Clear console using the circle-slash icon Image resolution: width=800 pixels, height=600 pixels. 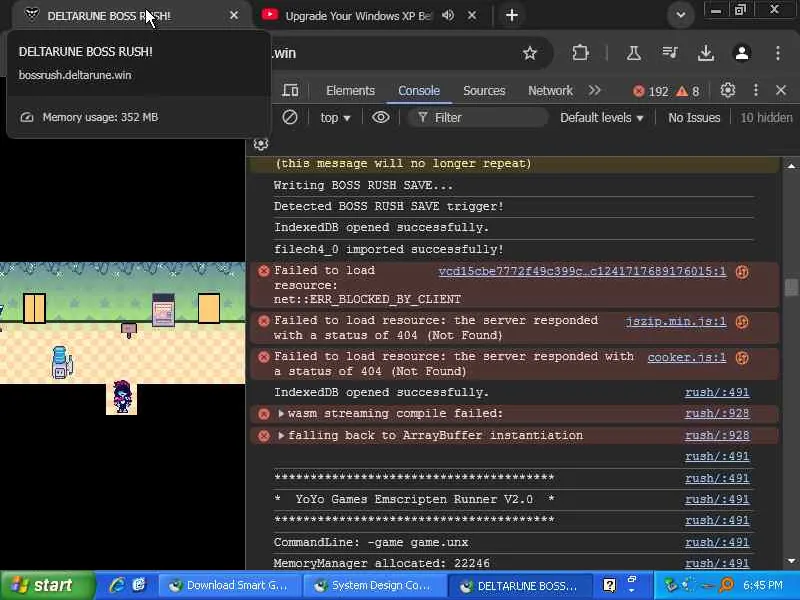[290, 117]
